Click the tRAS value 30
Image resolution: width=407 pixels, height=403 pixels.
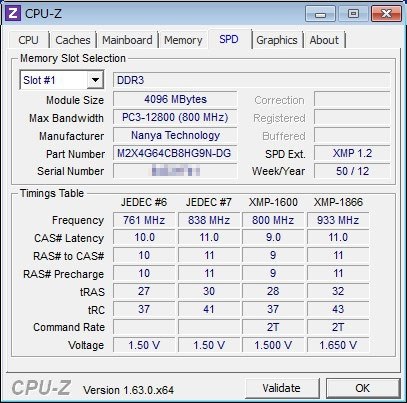(x=209, y=291)
